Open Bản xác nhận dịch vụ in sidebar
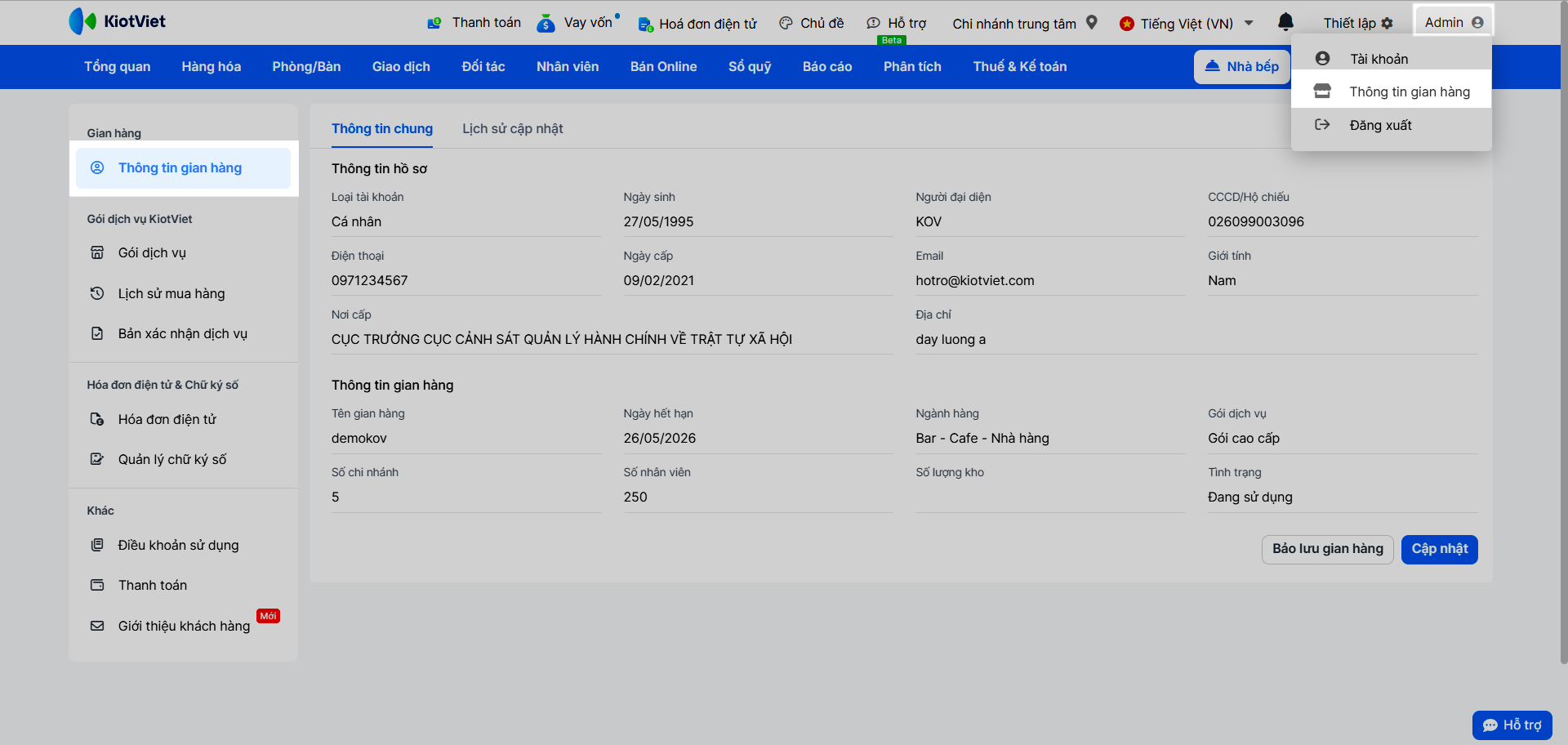 click(184, 333)
